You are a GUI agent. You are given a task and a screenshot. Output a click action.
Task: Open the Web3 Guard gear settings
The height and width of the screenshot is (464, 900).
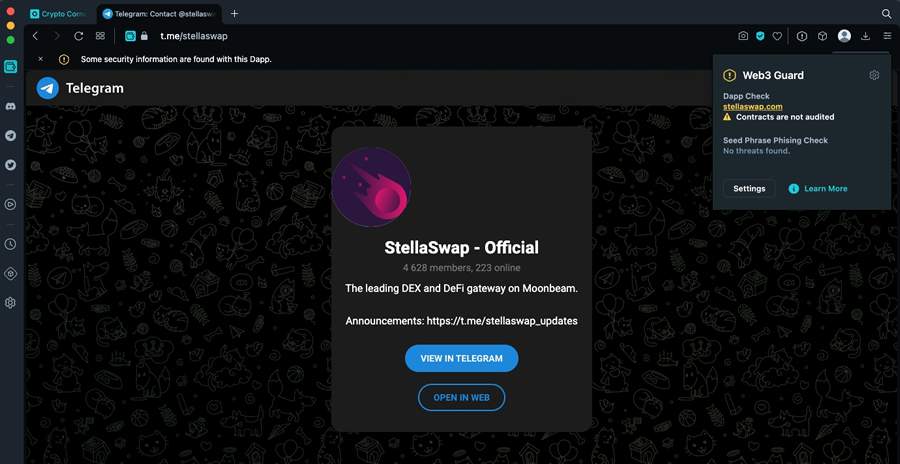(x=874, y=75)
